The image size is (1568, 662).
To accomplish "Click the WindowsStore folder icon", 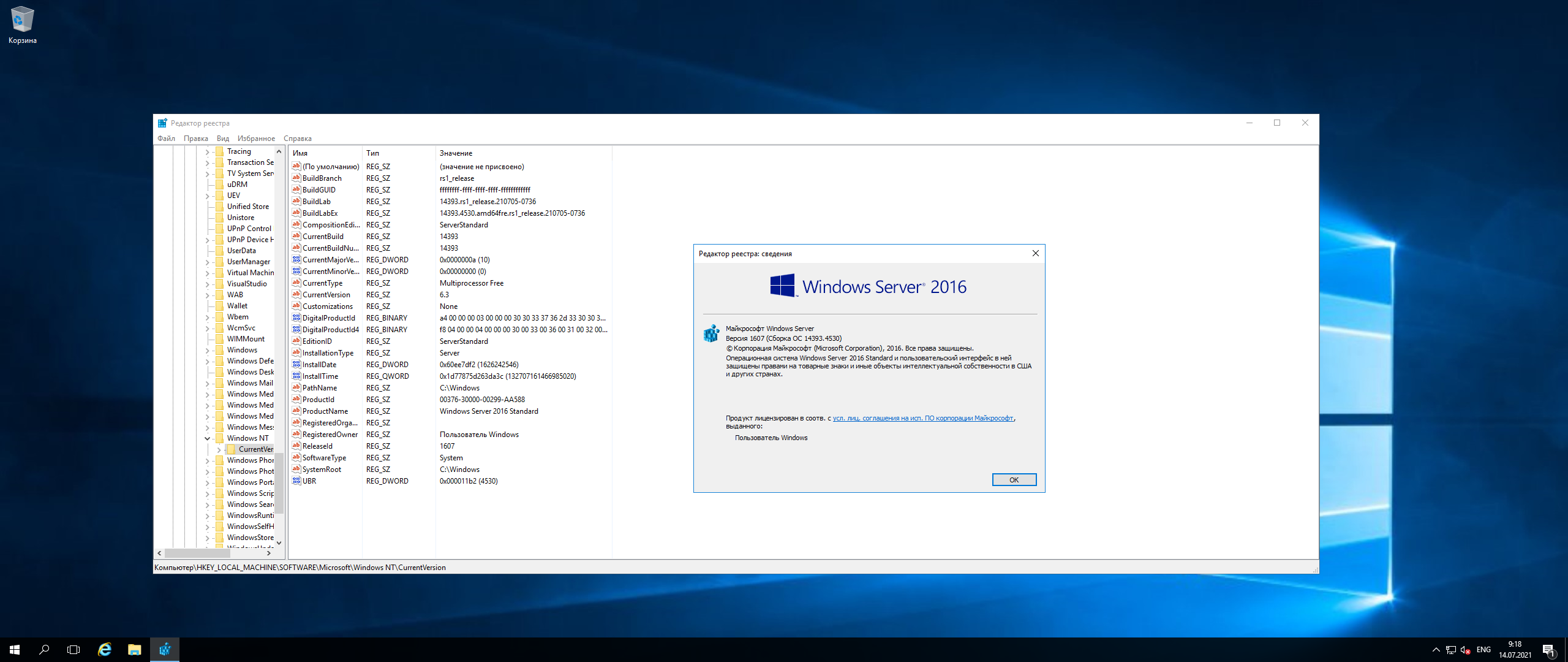I will [x=219, y=538].
